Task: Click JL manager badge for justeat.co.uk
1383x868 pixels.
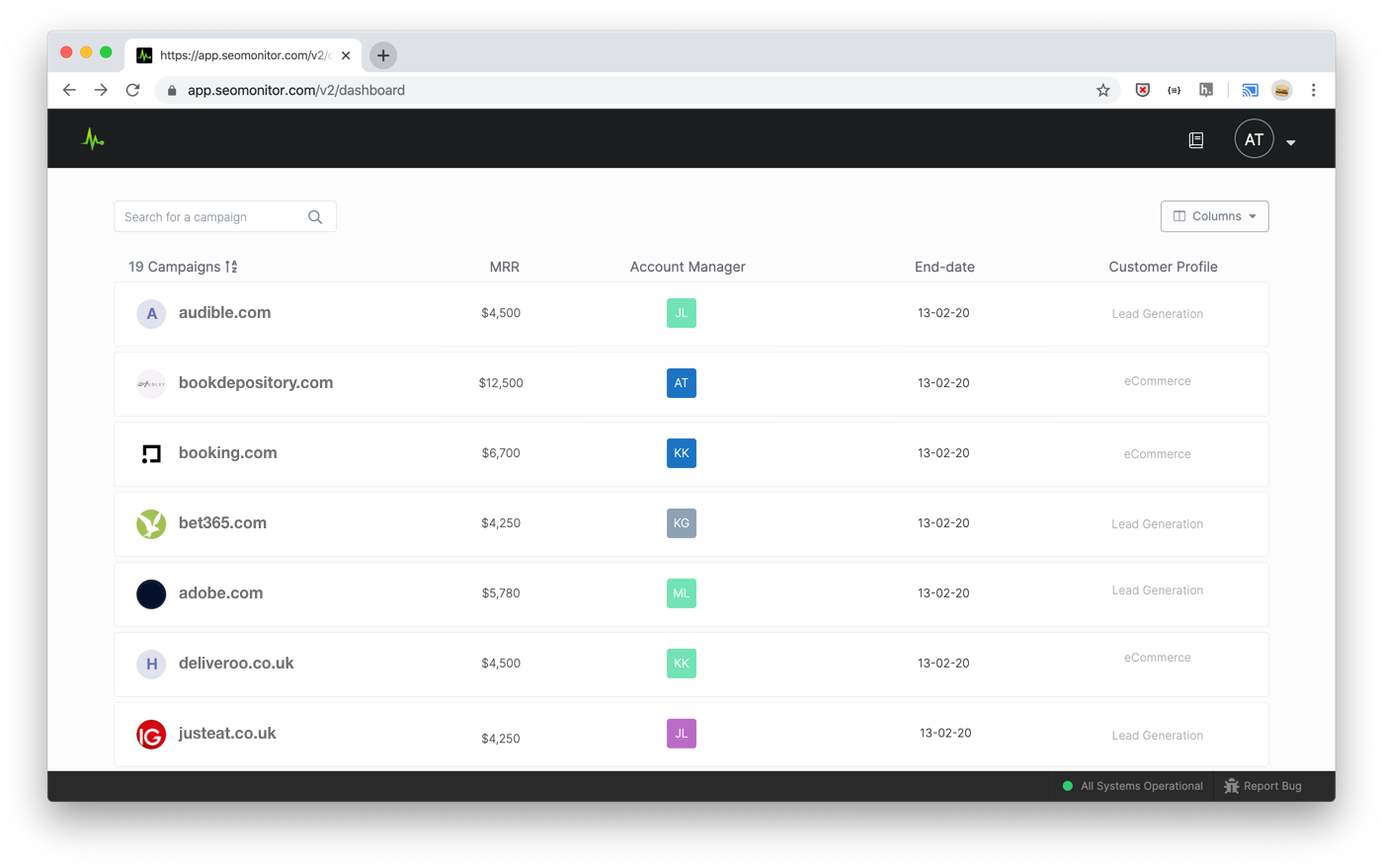Action: pyautogui.click(x=682, y=734)
